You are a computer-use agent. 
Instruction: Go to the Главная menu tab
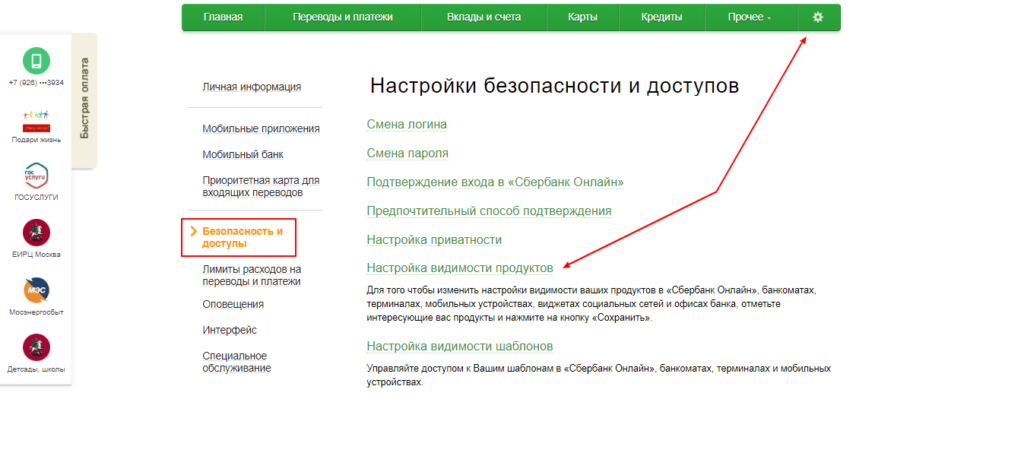[x=223, y=17]
